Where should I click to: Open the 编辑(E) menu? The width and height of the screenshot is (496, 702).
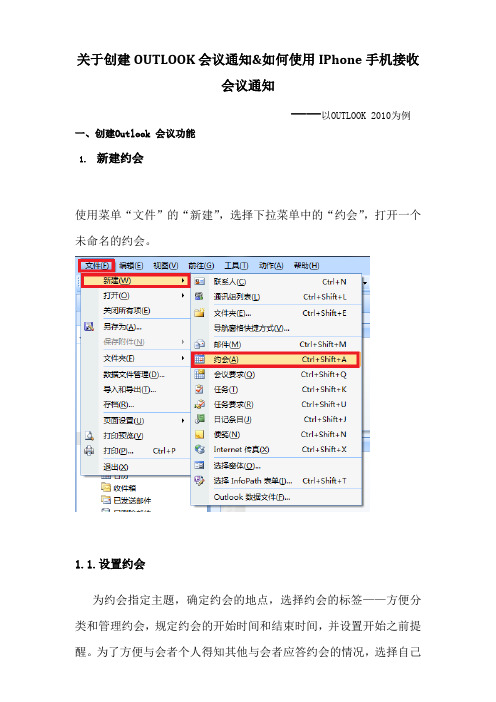131,265
